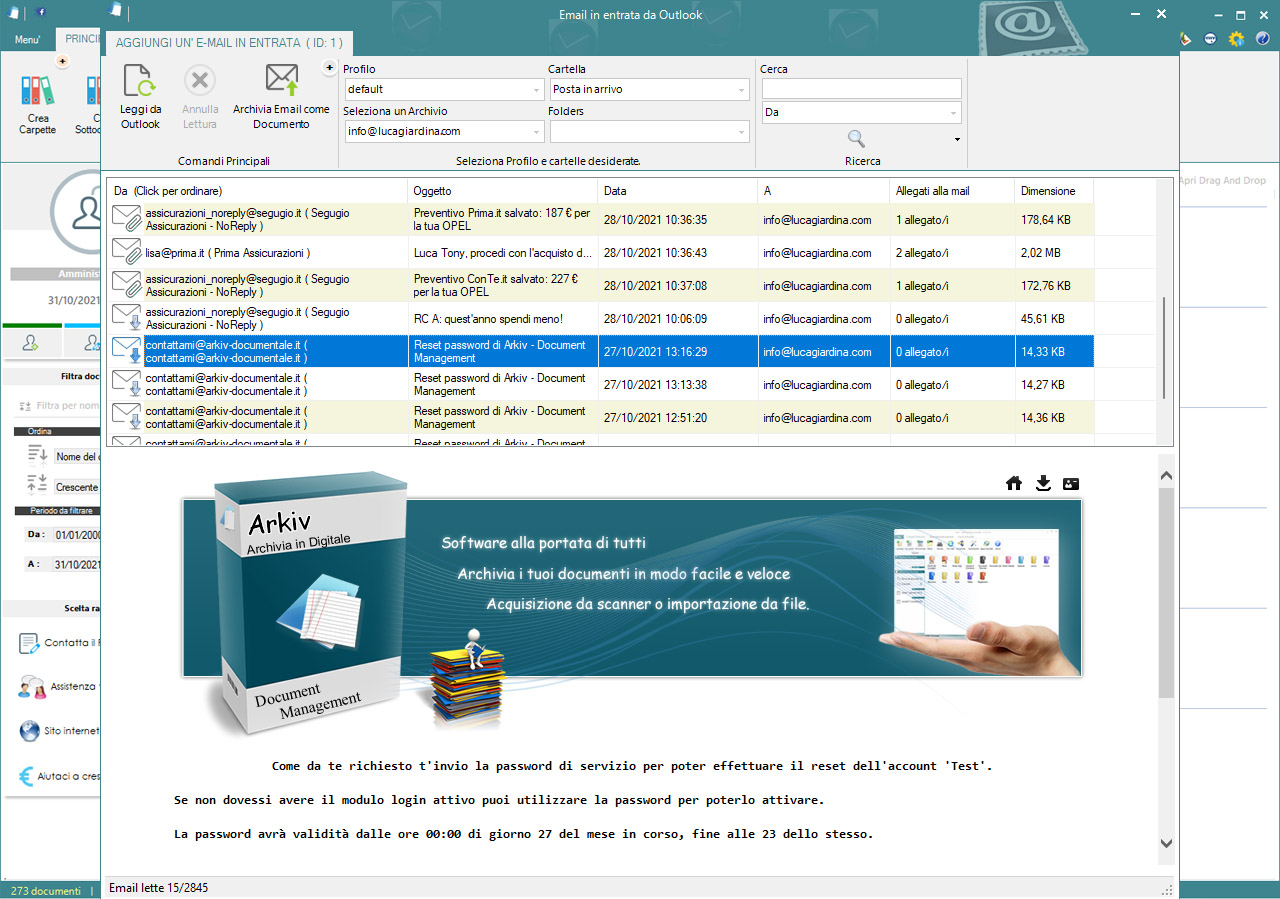This screenshot has width=1280, height=899.
Task: Click the 45,61 KB size cell
Action: click(x=1054, y=319)
